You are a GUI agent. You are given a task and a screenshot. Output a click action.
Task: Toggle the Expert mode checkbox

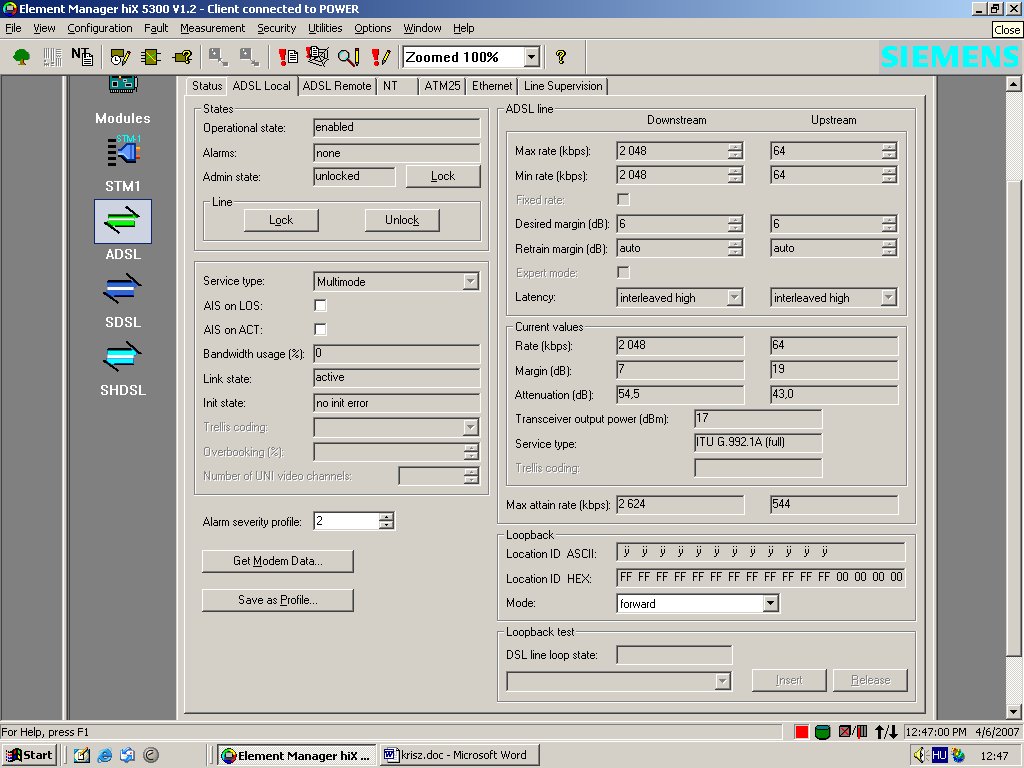[x=624, y=272]
